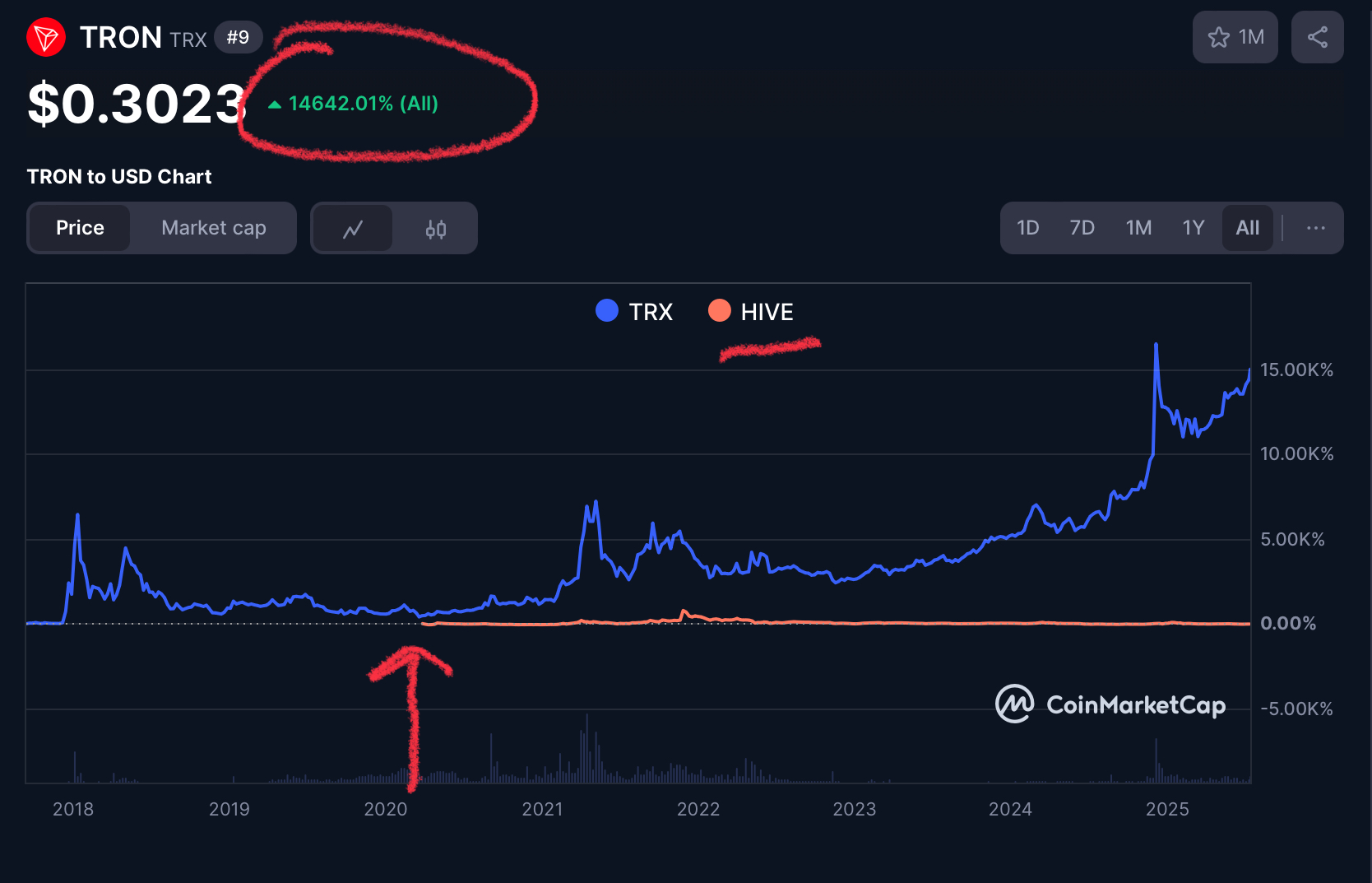Add TRON to watchlist via star

tap(1235, 37)
